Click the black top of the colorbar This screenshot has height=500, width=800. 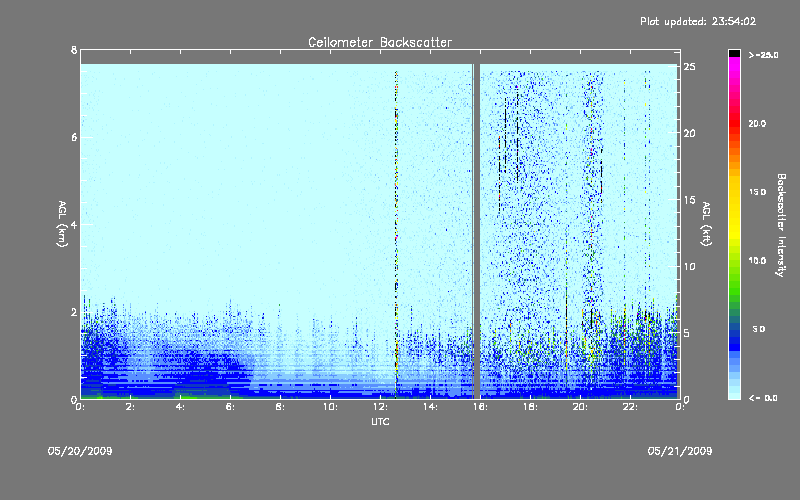pyautogui.click(x=734, y=53)
